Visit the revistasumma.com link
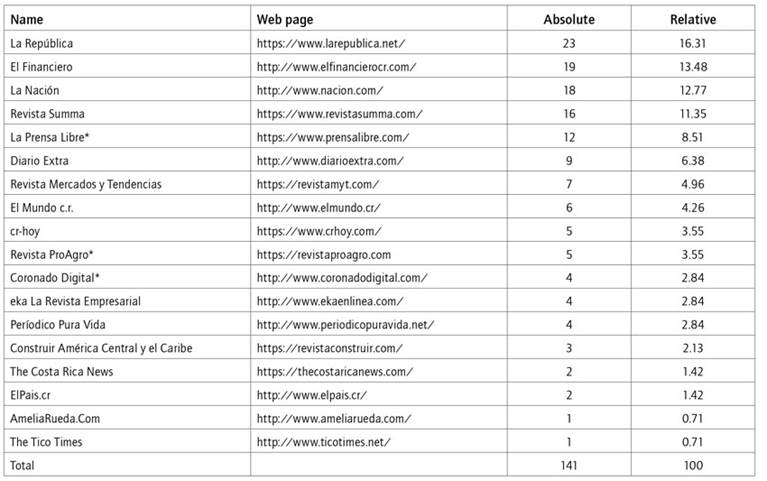The height and width of the screenshot is (481, 767). point(340,113)
